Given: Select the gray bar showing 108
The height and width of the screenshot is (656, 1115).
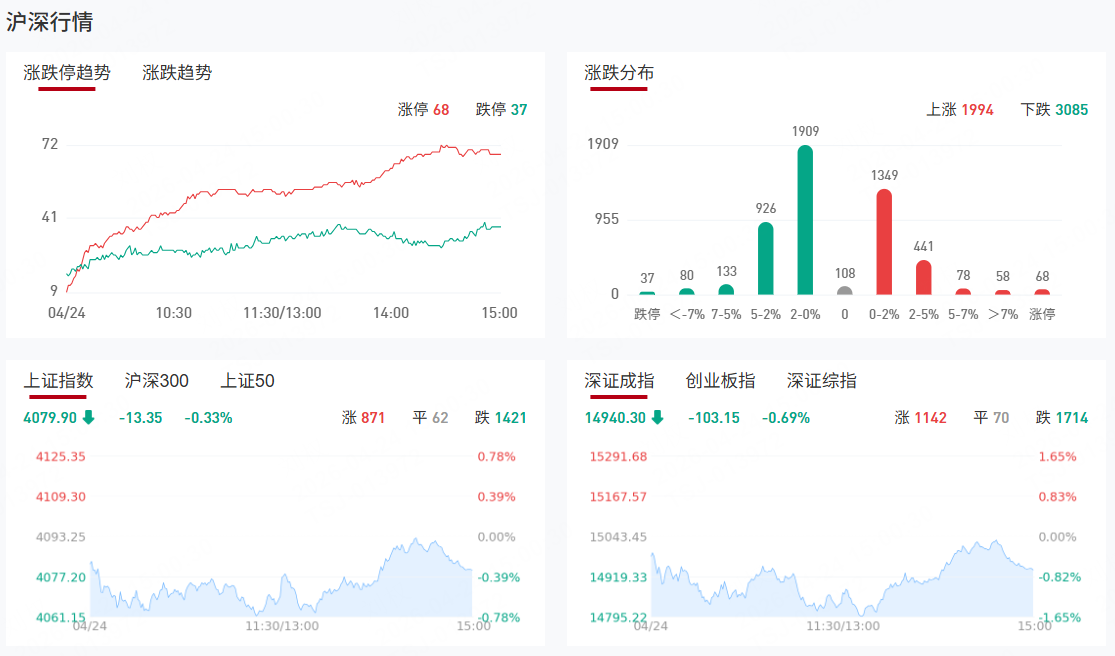Looking at the screenshot, I should (x=844, y=291).
